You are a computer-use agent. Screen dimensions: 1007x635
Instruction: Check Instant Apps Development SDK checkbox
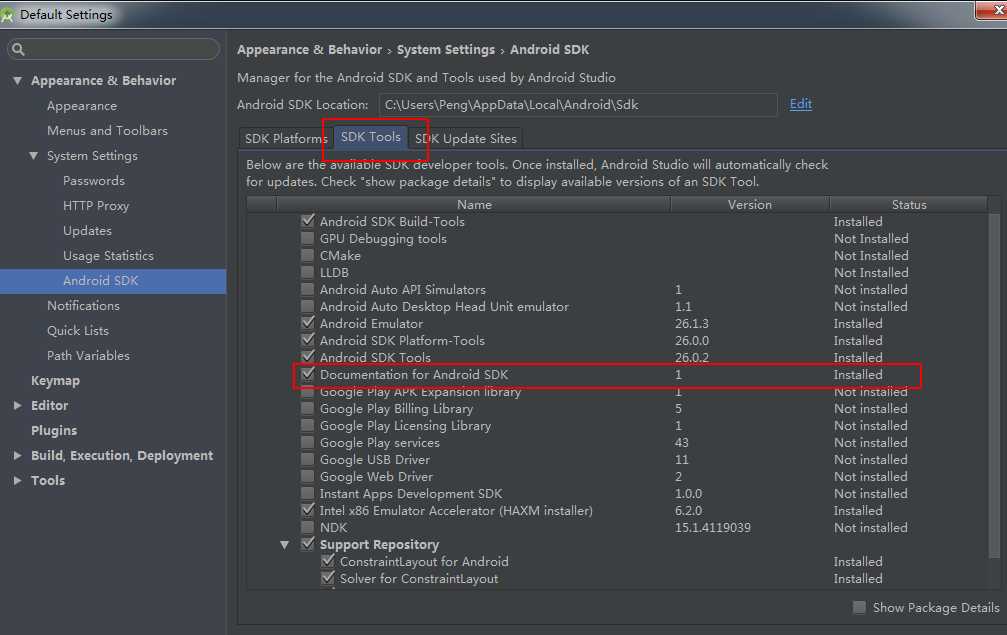click(308, 493)
